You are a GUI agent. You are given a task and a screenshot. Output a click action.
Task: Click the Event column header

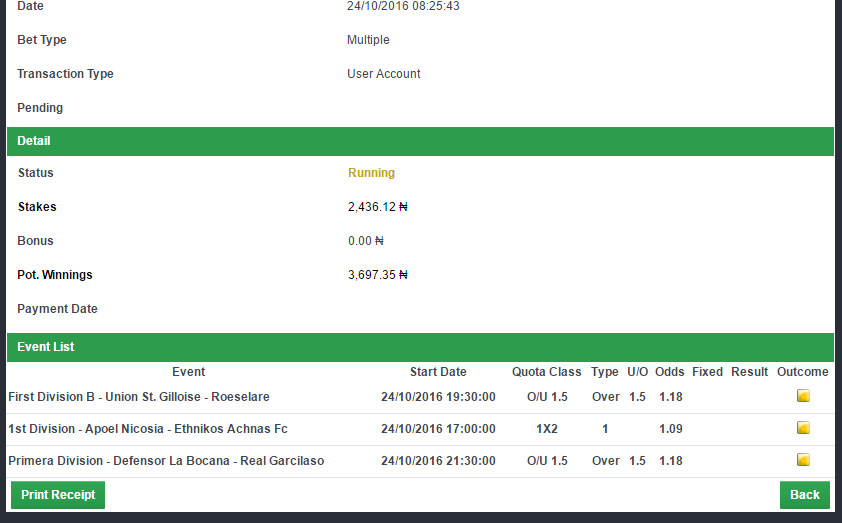pos(188,372)
